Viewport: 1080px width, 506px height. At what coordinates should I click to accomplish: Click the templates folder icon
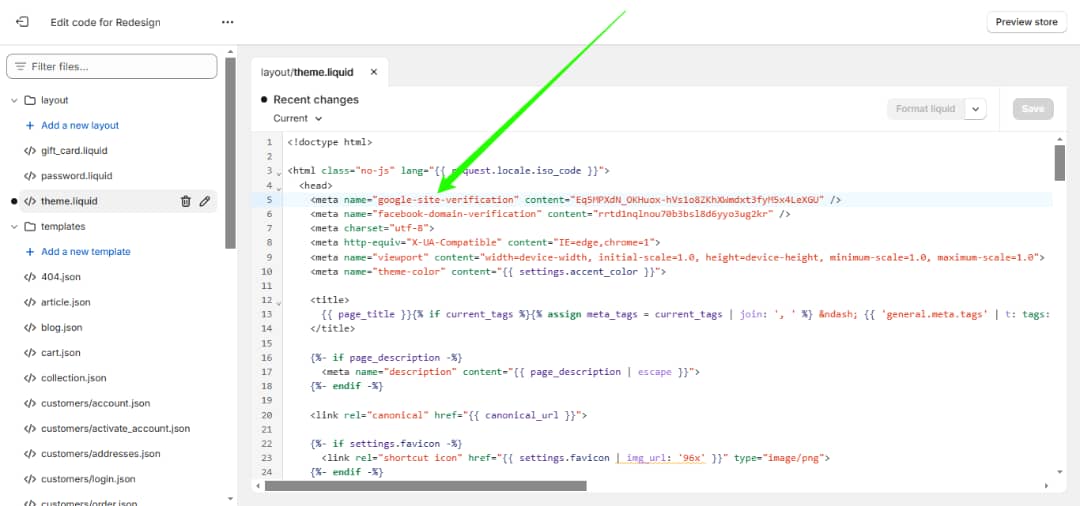coord(30,226)
